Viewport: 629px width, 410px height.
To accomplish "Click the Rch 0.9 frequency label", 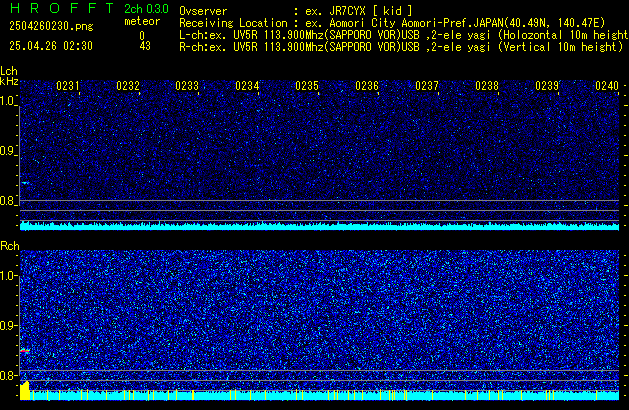I will (x=8, y=325).
